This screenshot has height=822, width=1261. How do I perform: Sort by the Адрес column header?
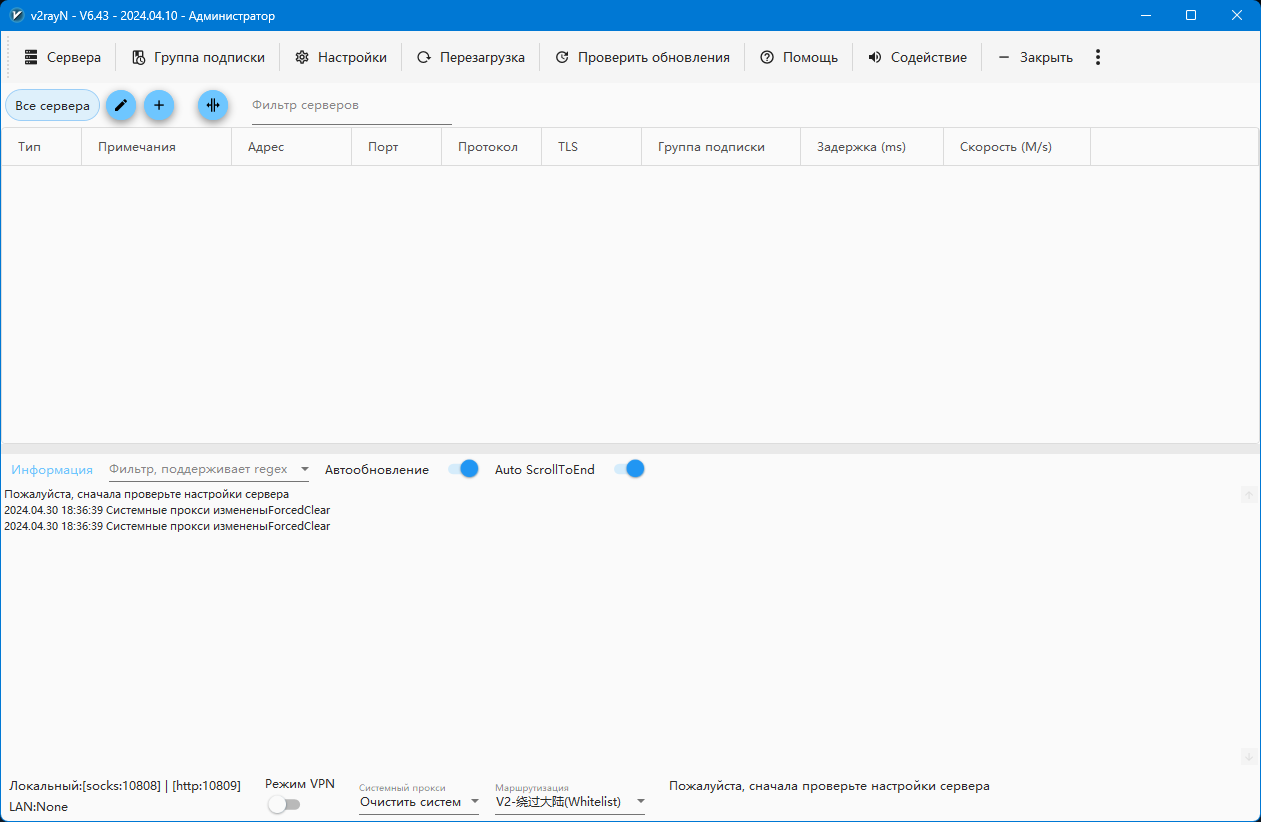click(292, 147)
